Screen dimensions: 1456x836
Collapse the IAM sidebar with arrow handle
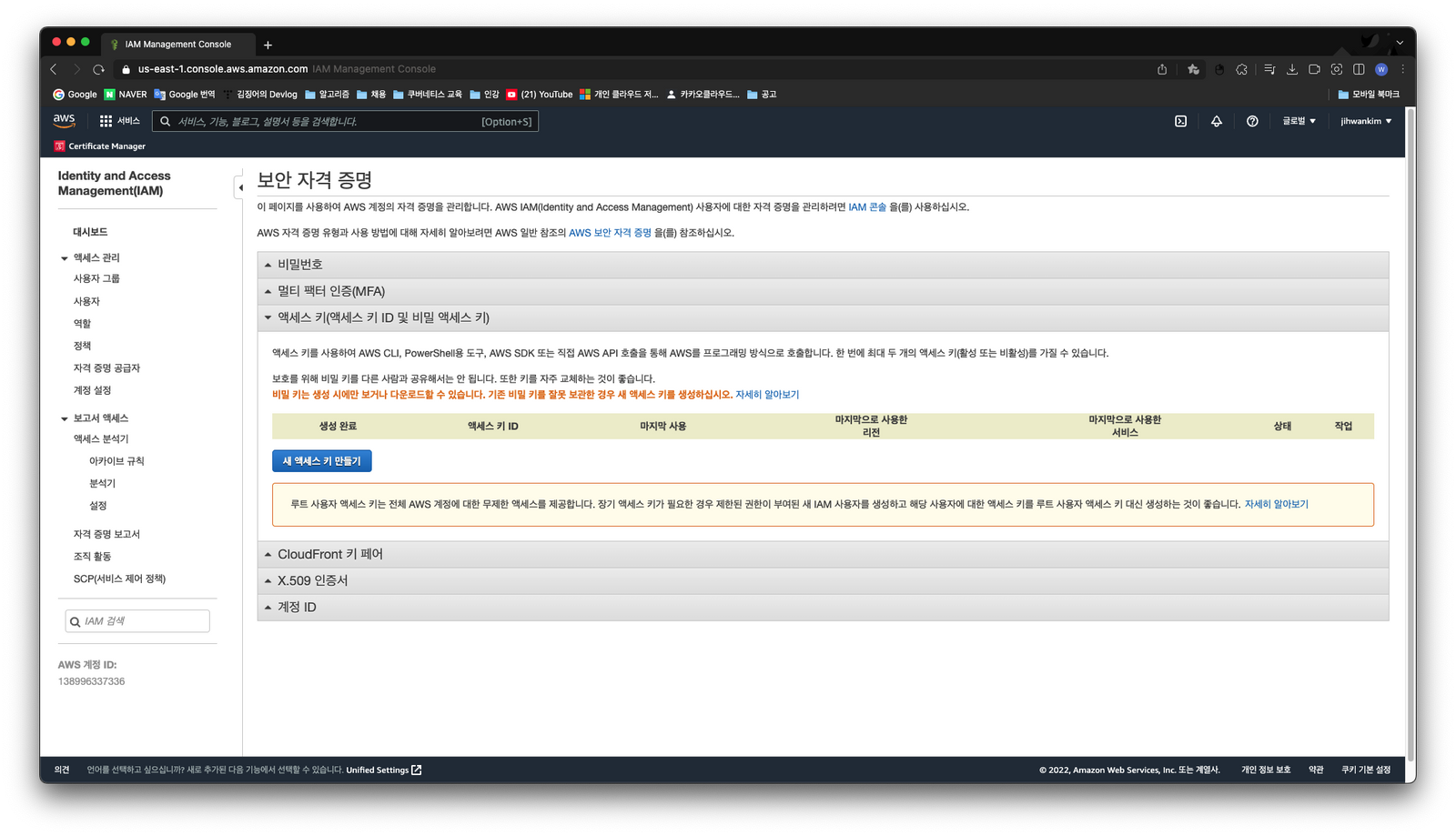point(239,187)
